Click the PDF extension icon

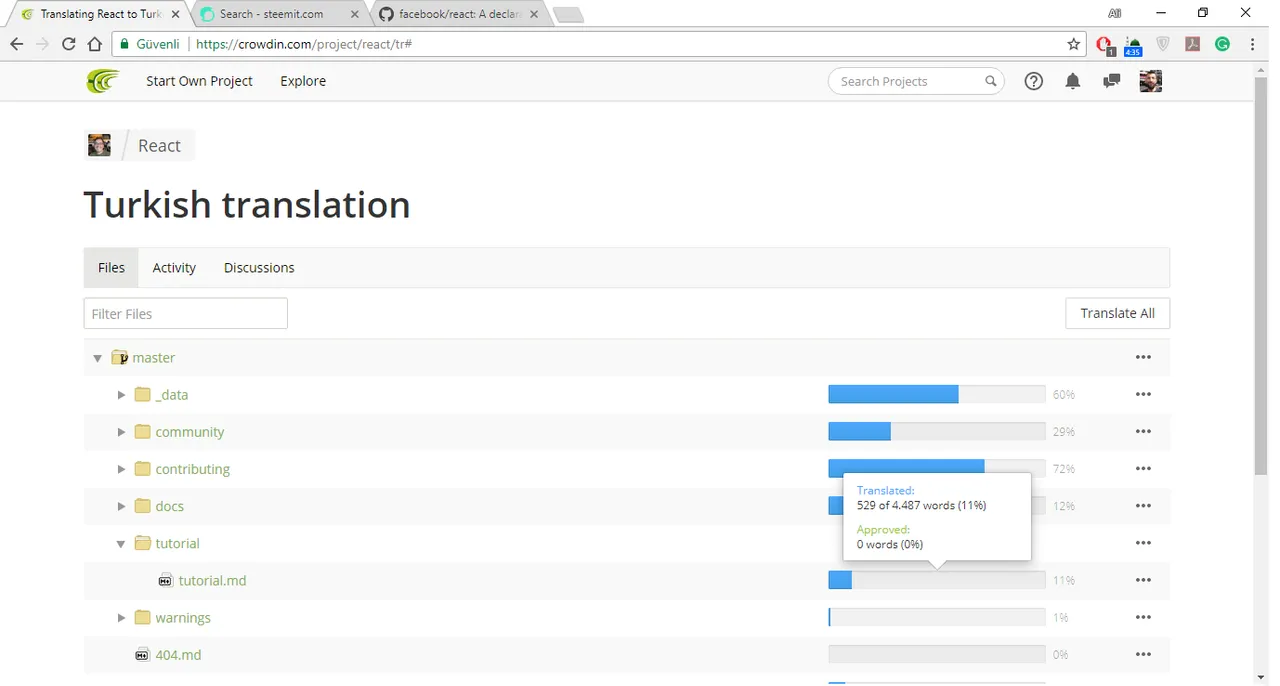click(x=1192, y=44)
